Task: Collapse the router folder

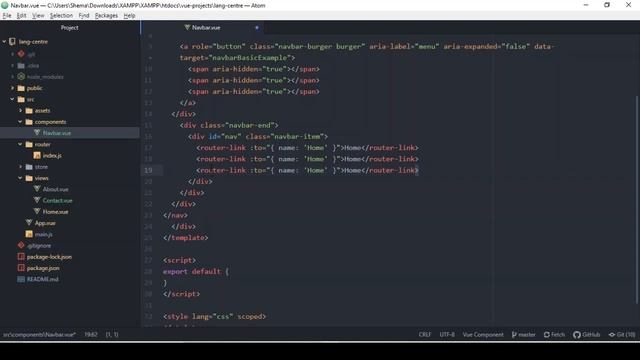Action: point(20,144)
